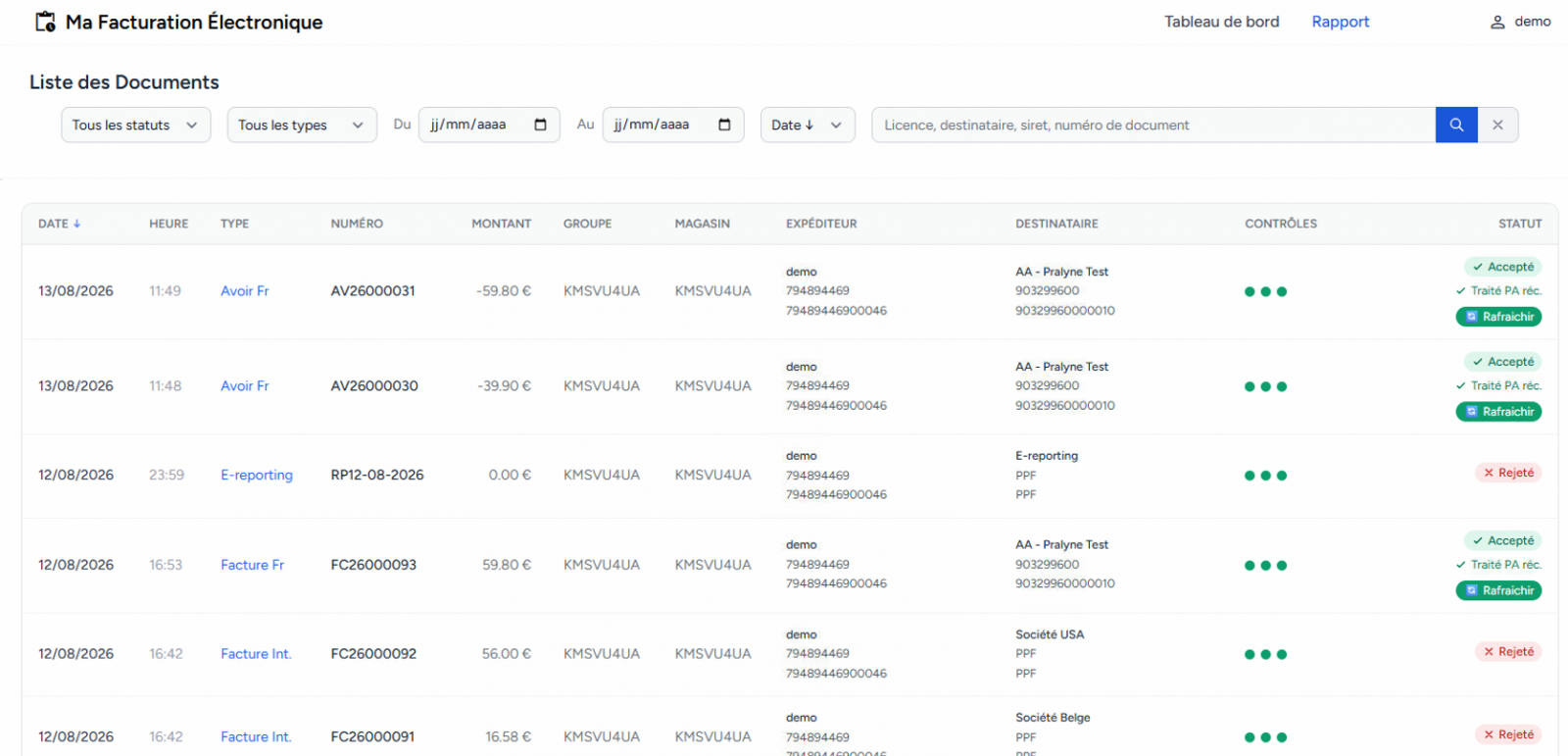Open the E-reporting document link

[x=257, y=476]
